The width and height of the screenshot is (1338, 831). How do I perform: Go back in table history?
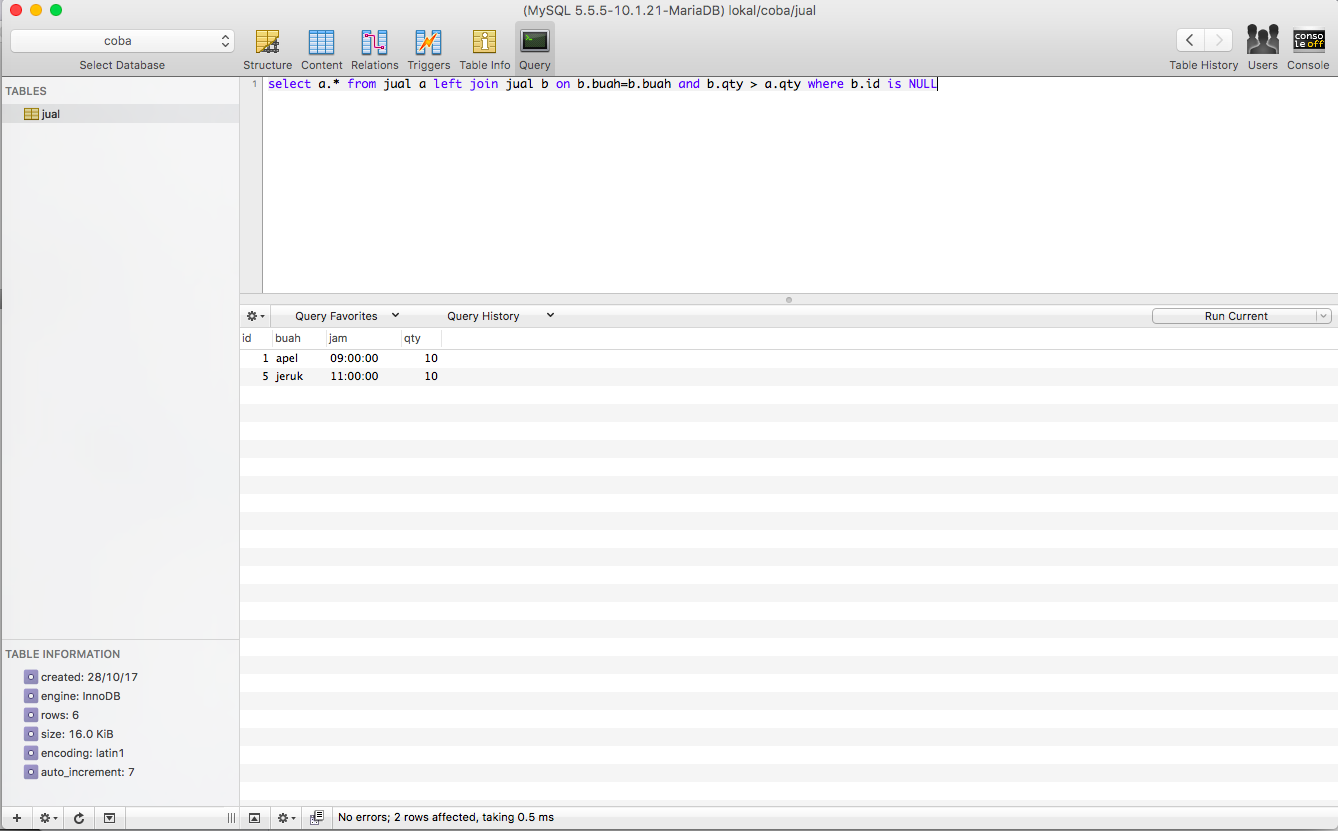pyautogui.click(x=1190, y=41)
